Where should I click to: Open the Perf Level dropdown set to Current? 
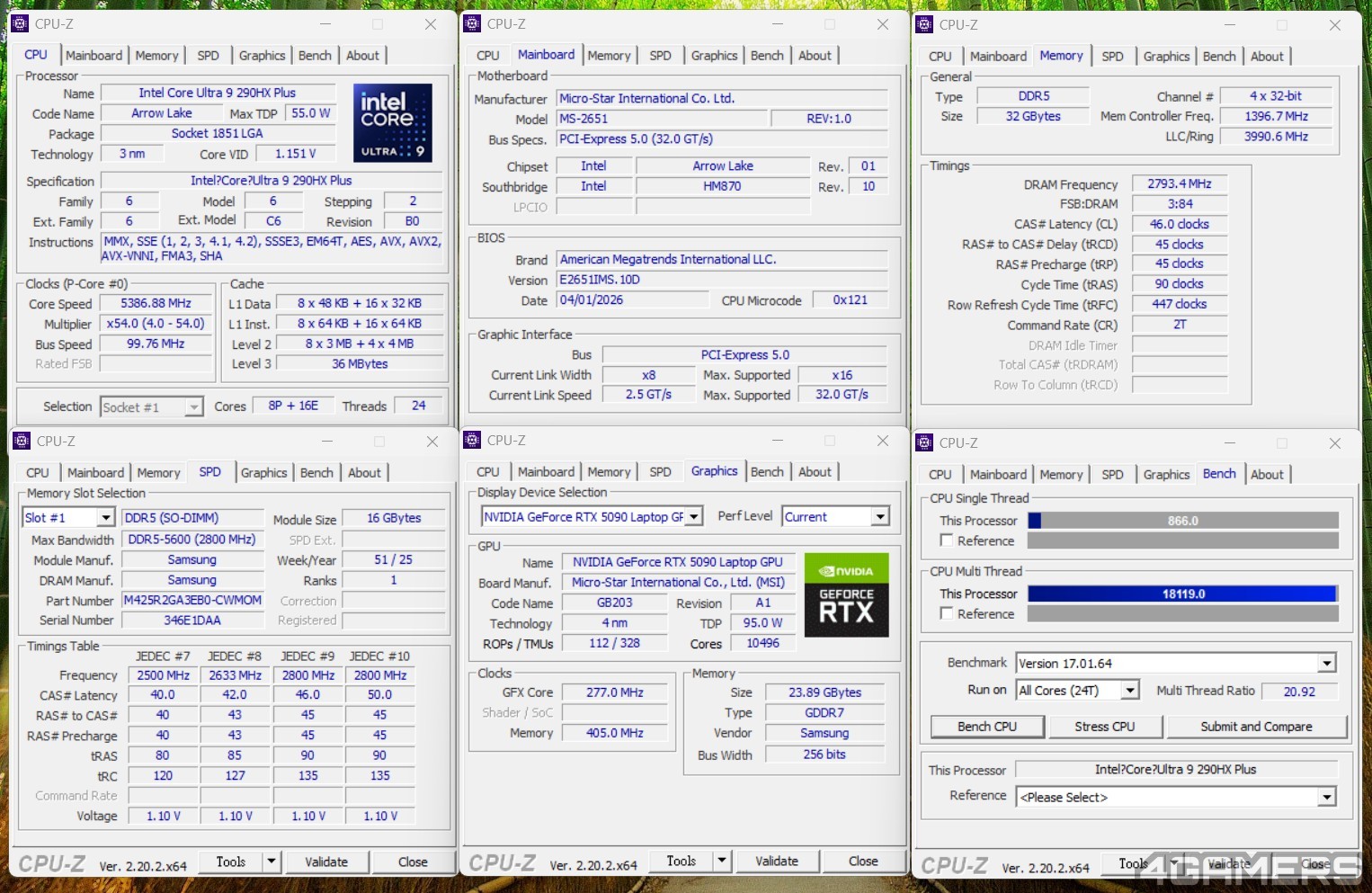tap(880, 517)
